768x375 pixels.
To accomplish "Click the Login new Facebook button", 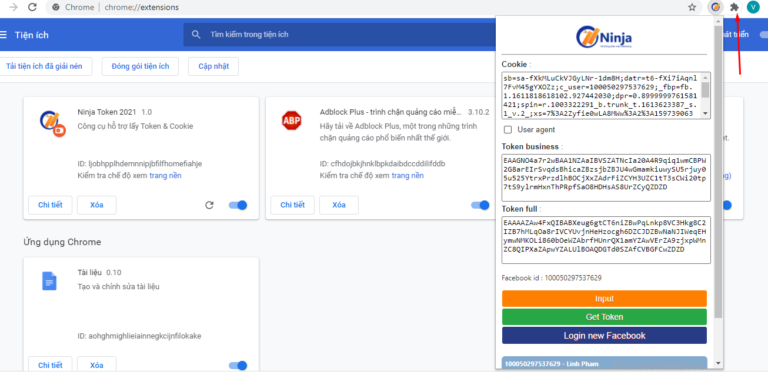I will (604, 335).
